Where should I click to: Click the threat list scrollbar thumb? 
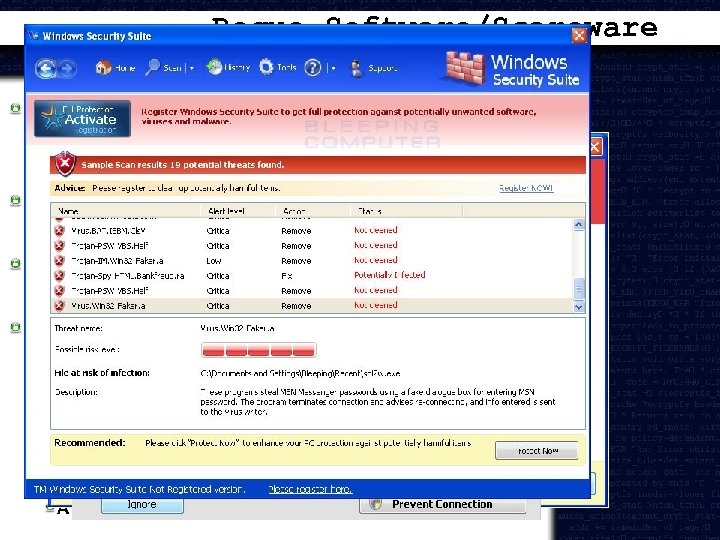(579, 288)
